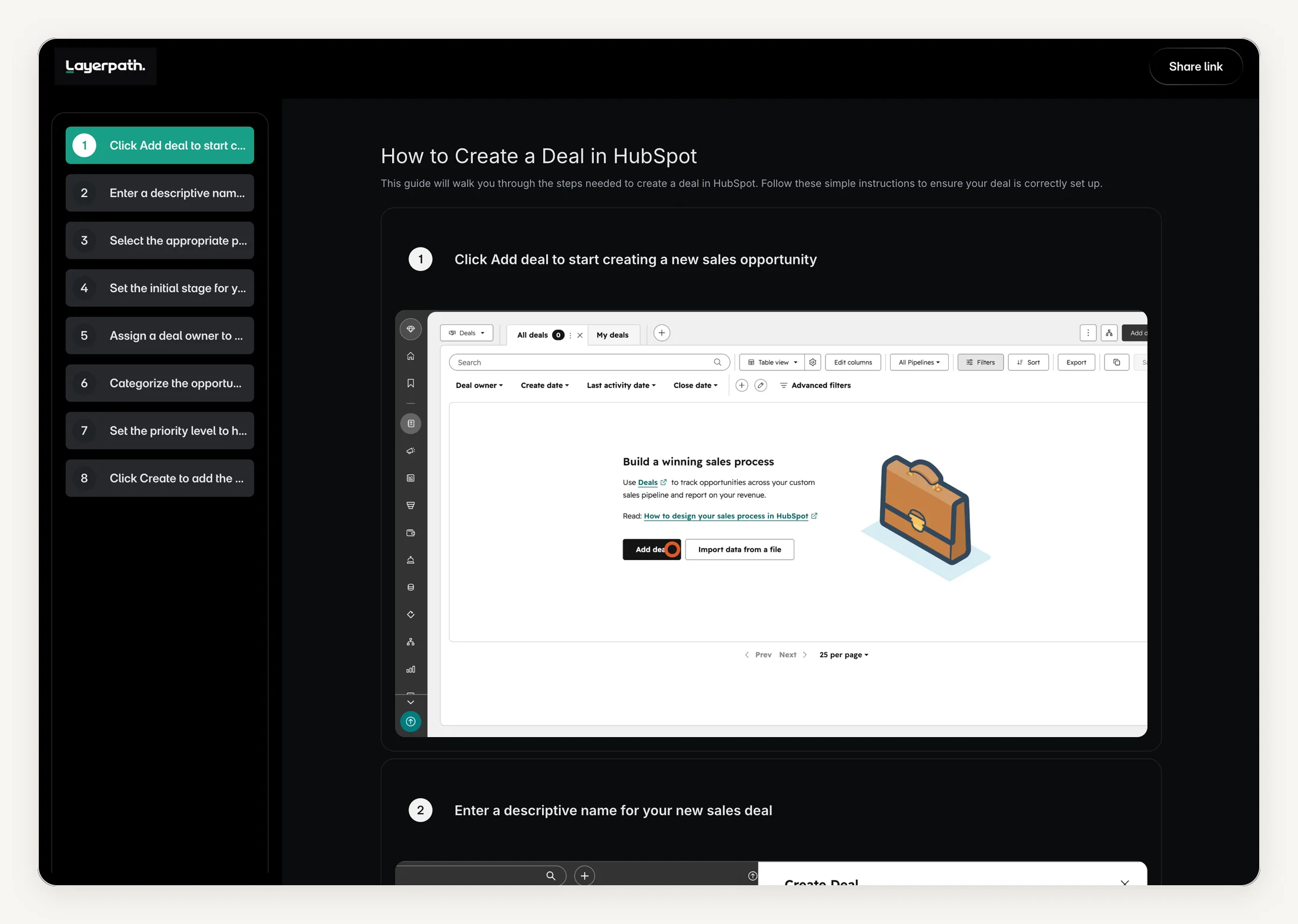Open the Close date filter dropdown

tap(695, 385)
